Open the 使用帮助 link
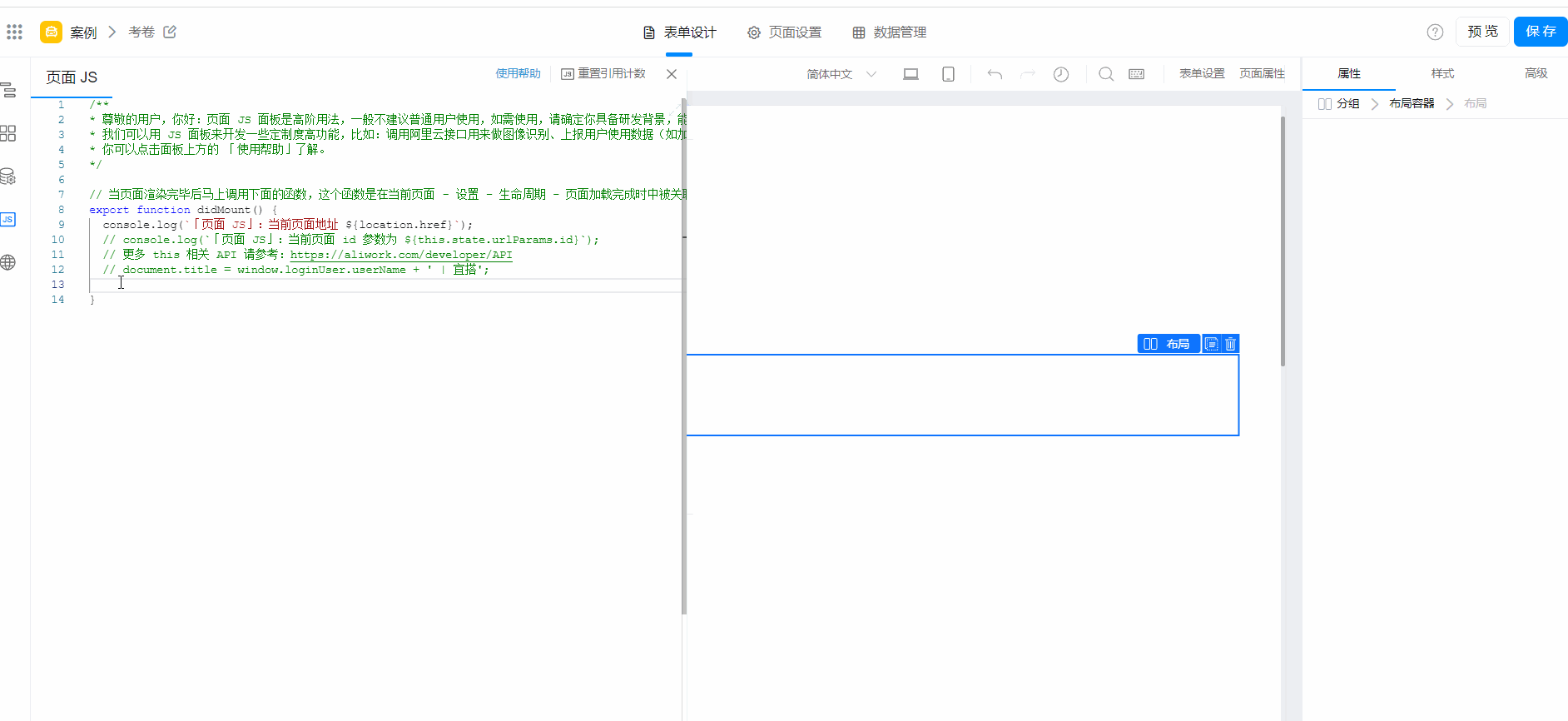Screen dimensions: 1568x721 pos(518,73)
